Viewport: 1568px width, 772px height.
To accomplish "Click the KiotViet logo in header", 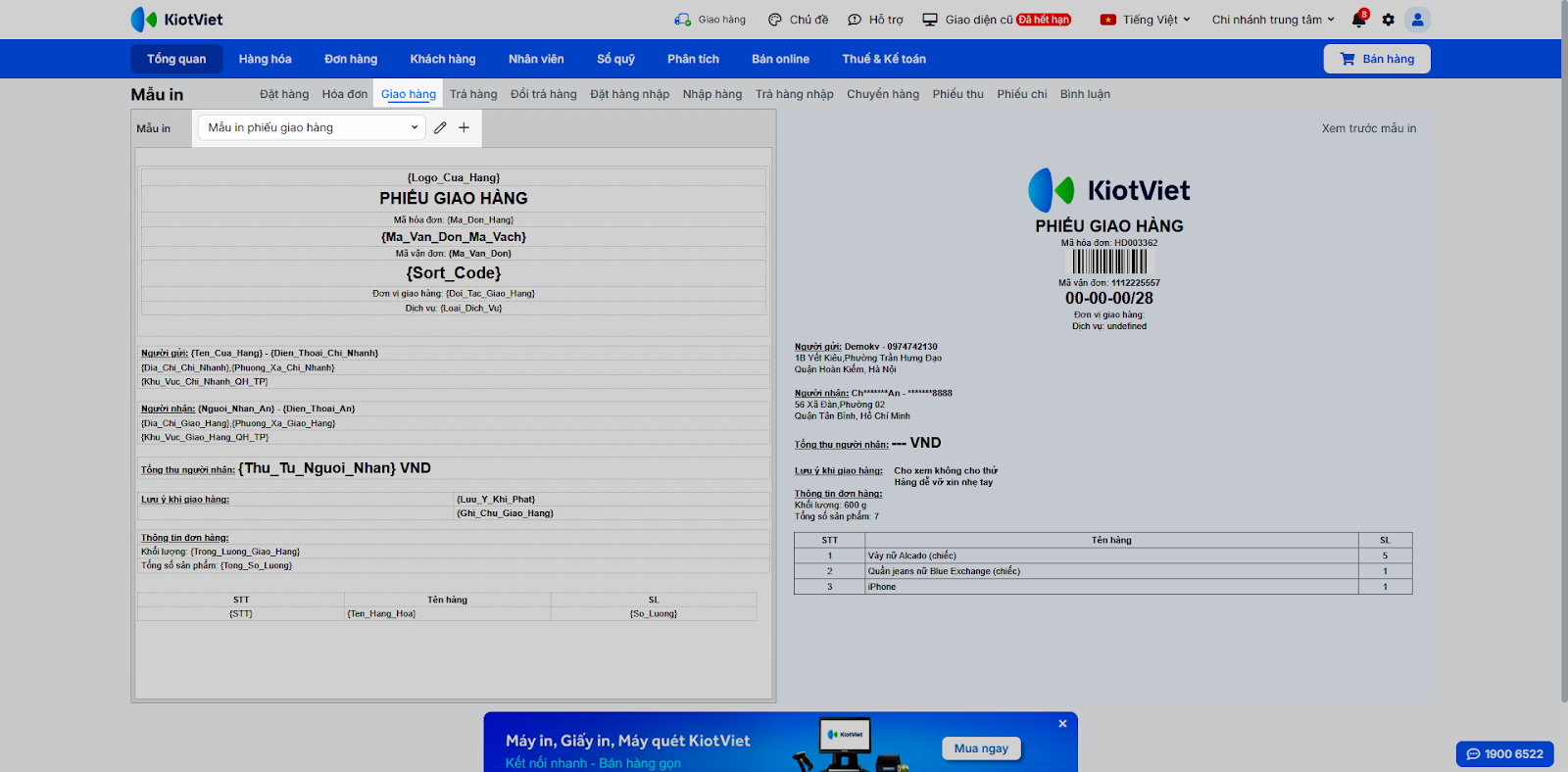I will pos(176,20).
